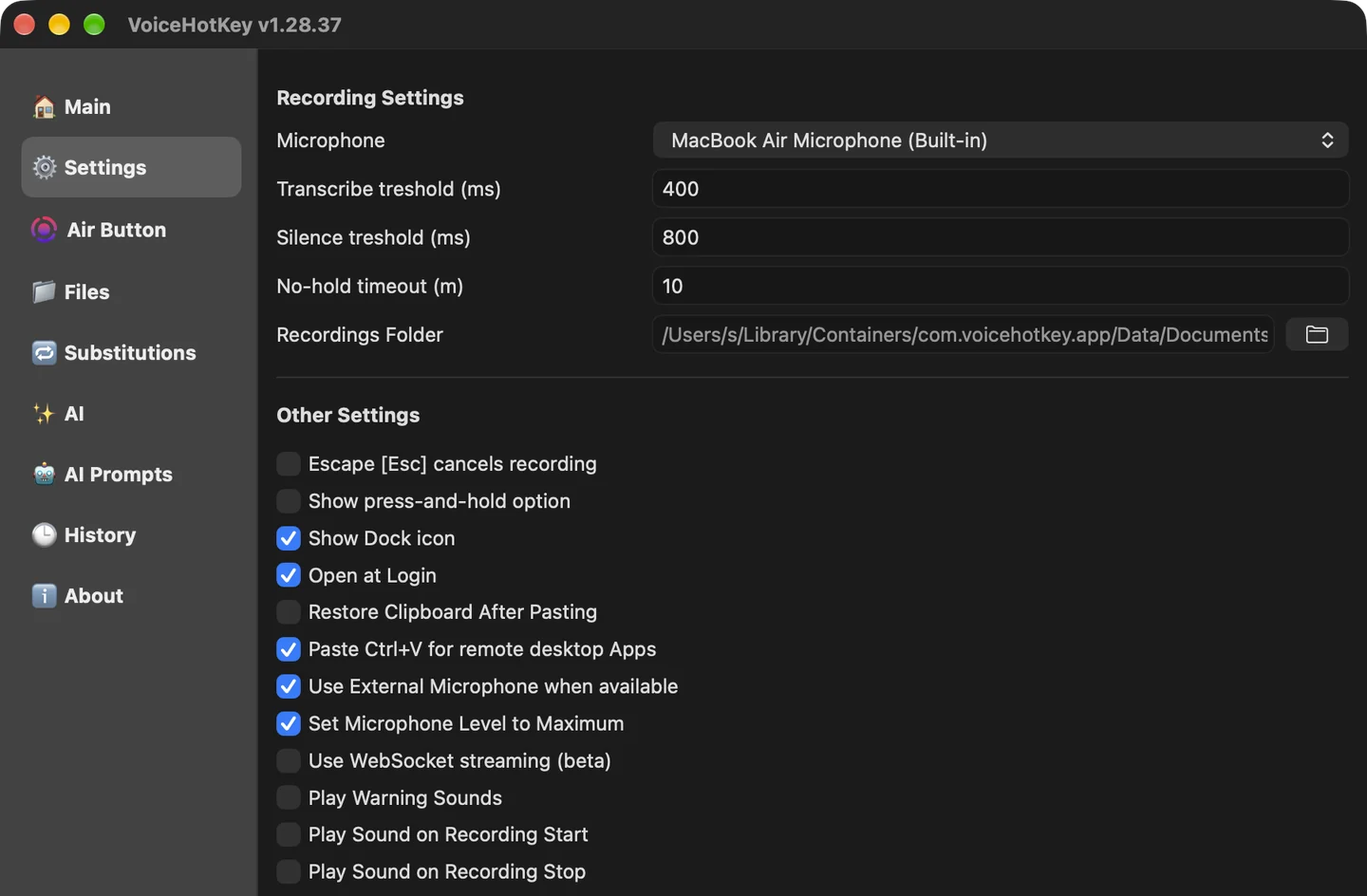Uncheck Set Microphone Level to Maximum
Viewport: 1367px width, 896px height.
[x=289, y=723]
